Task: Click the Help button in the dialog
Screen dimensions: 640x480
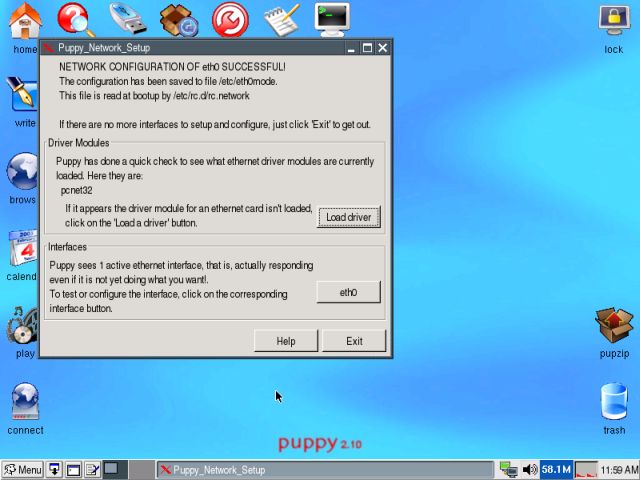Action: coord(286,341)
